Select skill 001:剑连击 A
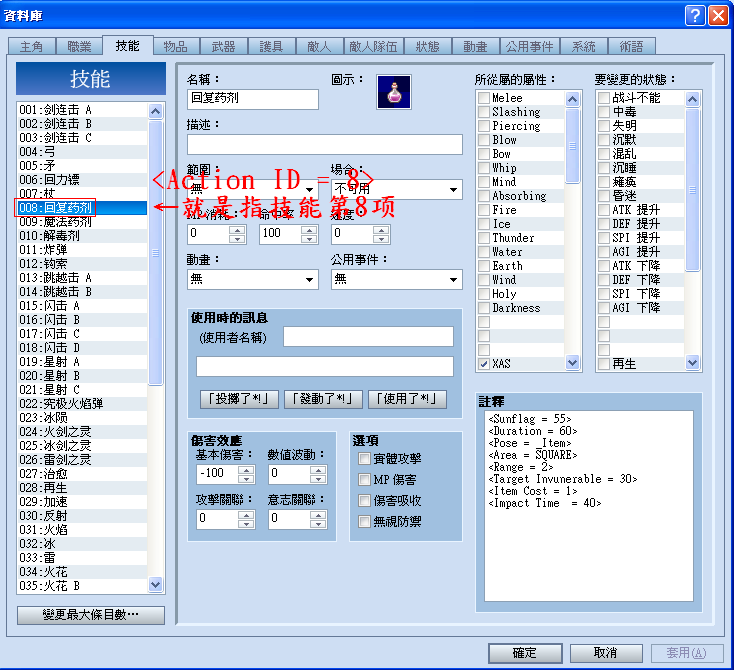The image size is (734, 670). (81, 110)
